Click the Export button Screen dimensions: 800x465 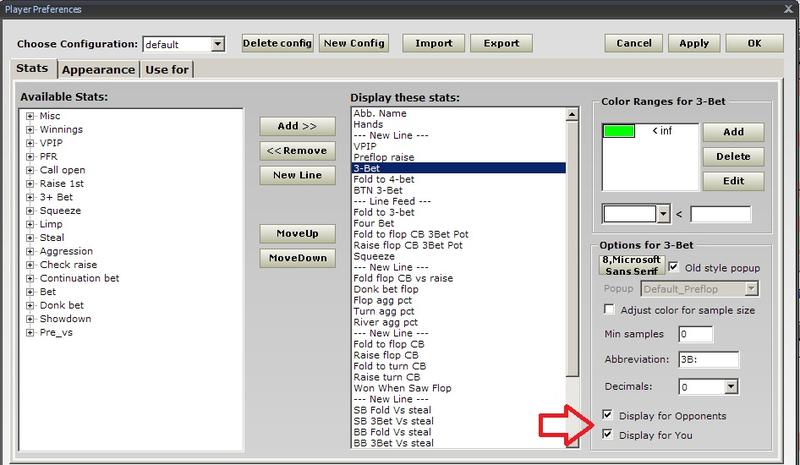pyautogui.click(x=502, y=43)
